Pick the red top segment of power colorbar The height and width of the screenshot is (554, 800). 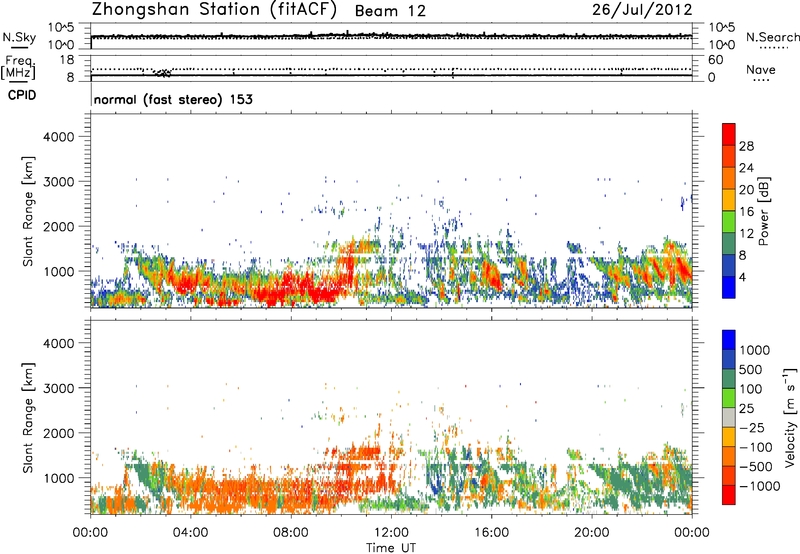point(729,135)
